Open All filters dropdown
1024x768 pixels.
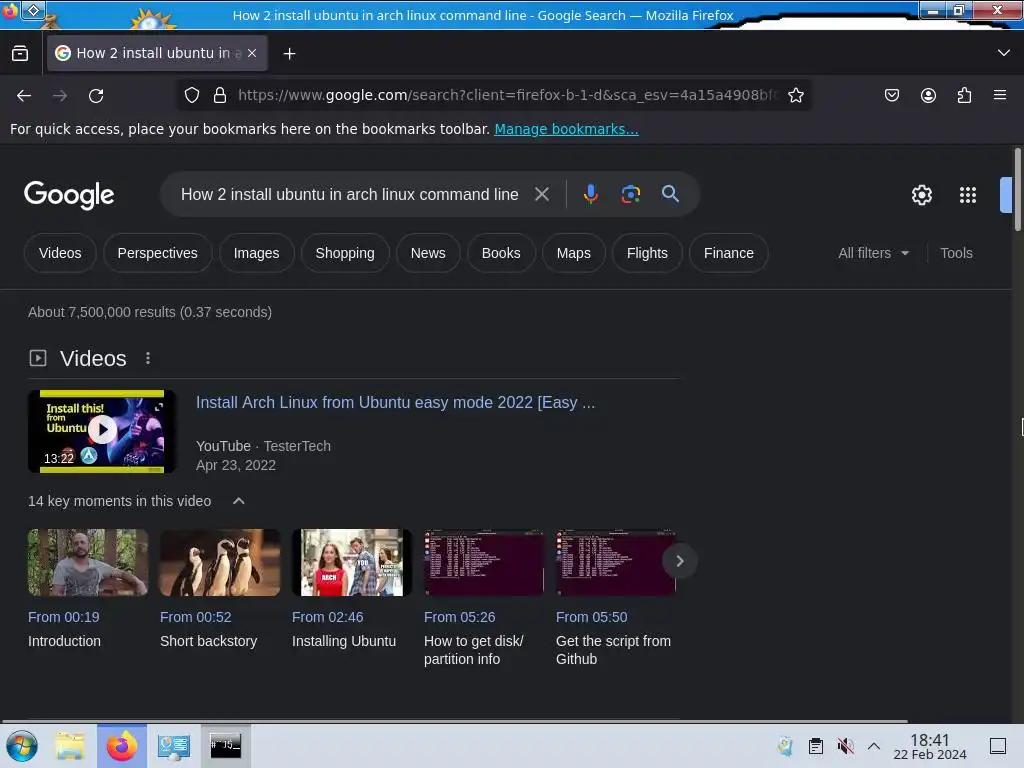tap(874, 253)
